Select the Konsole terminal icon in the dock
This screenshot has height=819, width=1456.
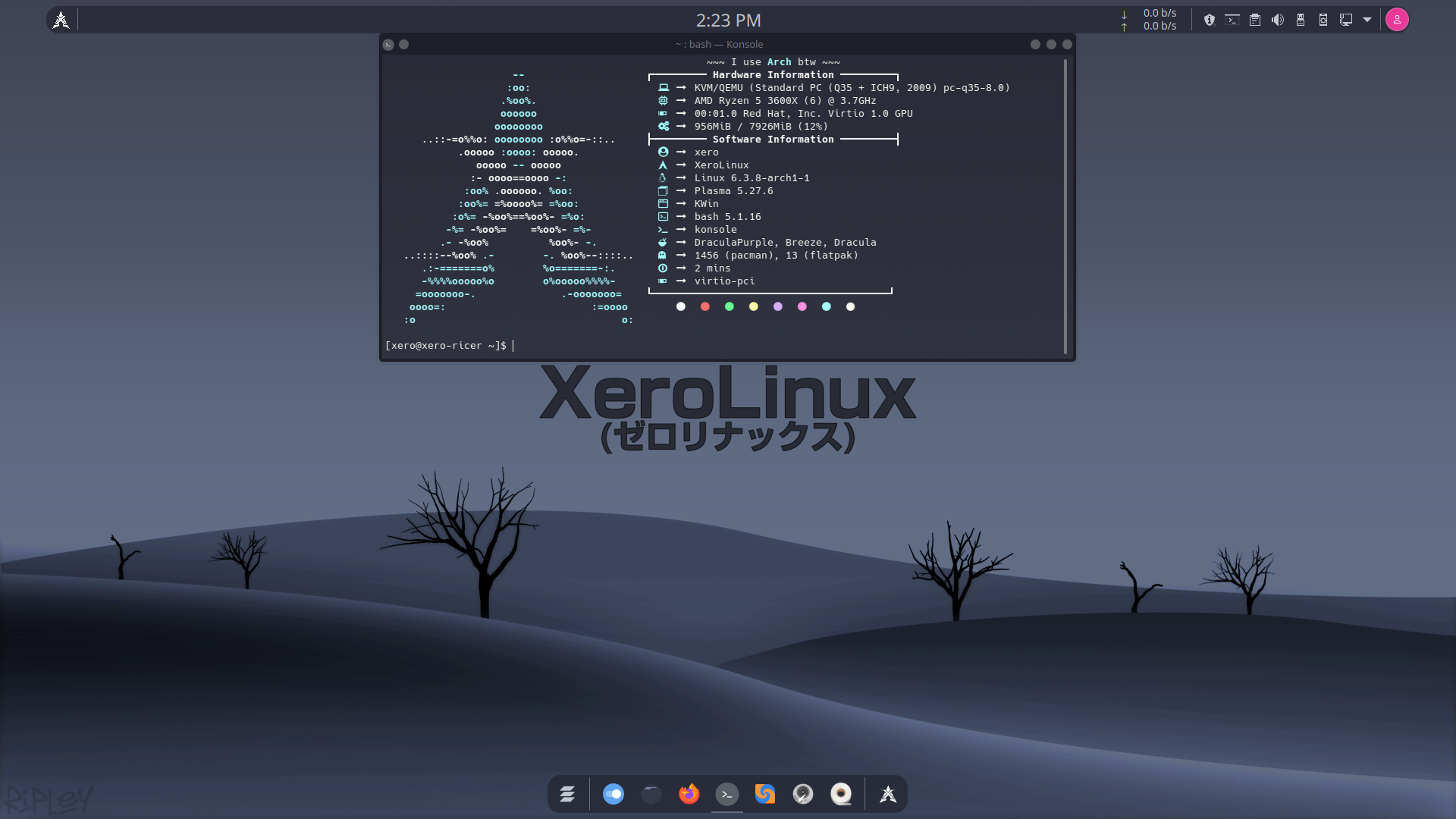(727, 794)
